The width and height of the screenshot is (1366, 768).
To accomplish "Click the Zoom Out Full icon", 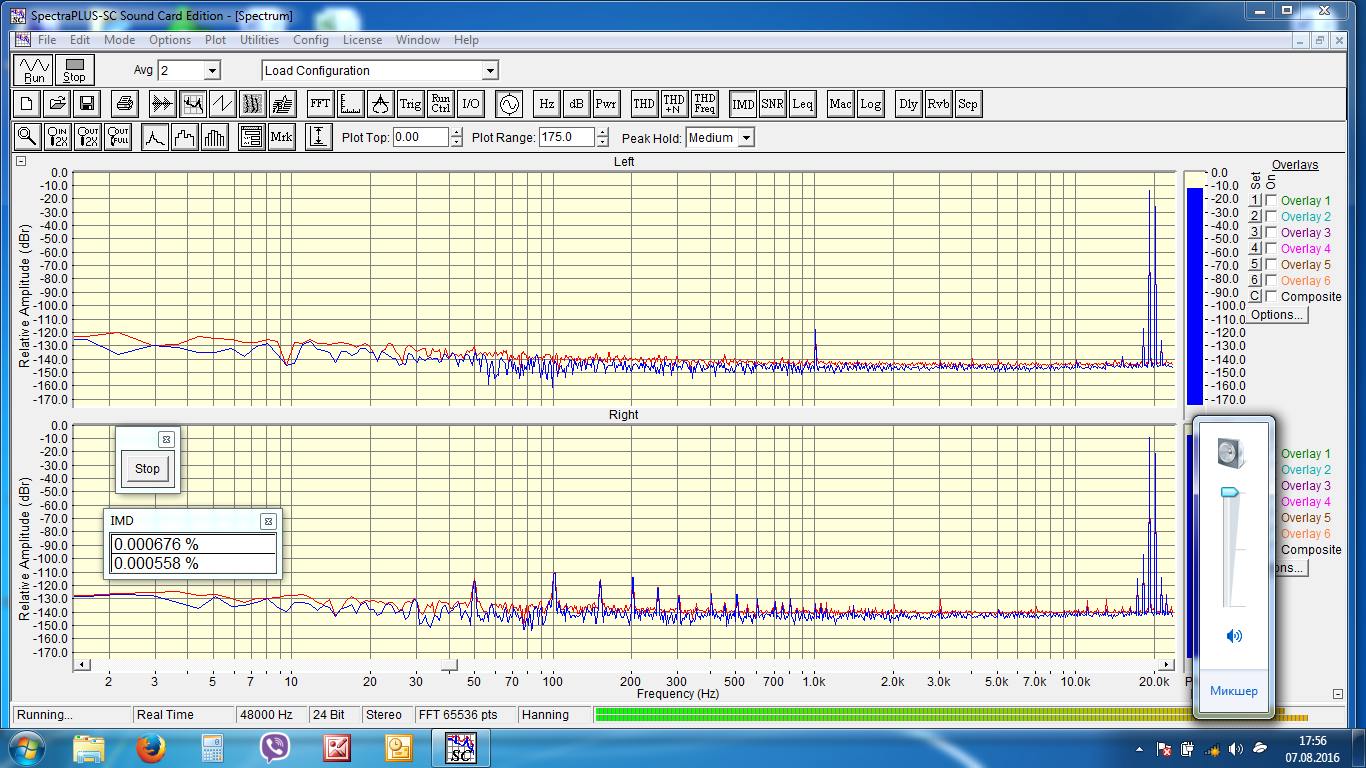I will 119,138.
